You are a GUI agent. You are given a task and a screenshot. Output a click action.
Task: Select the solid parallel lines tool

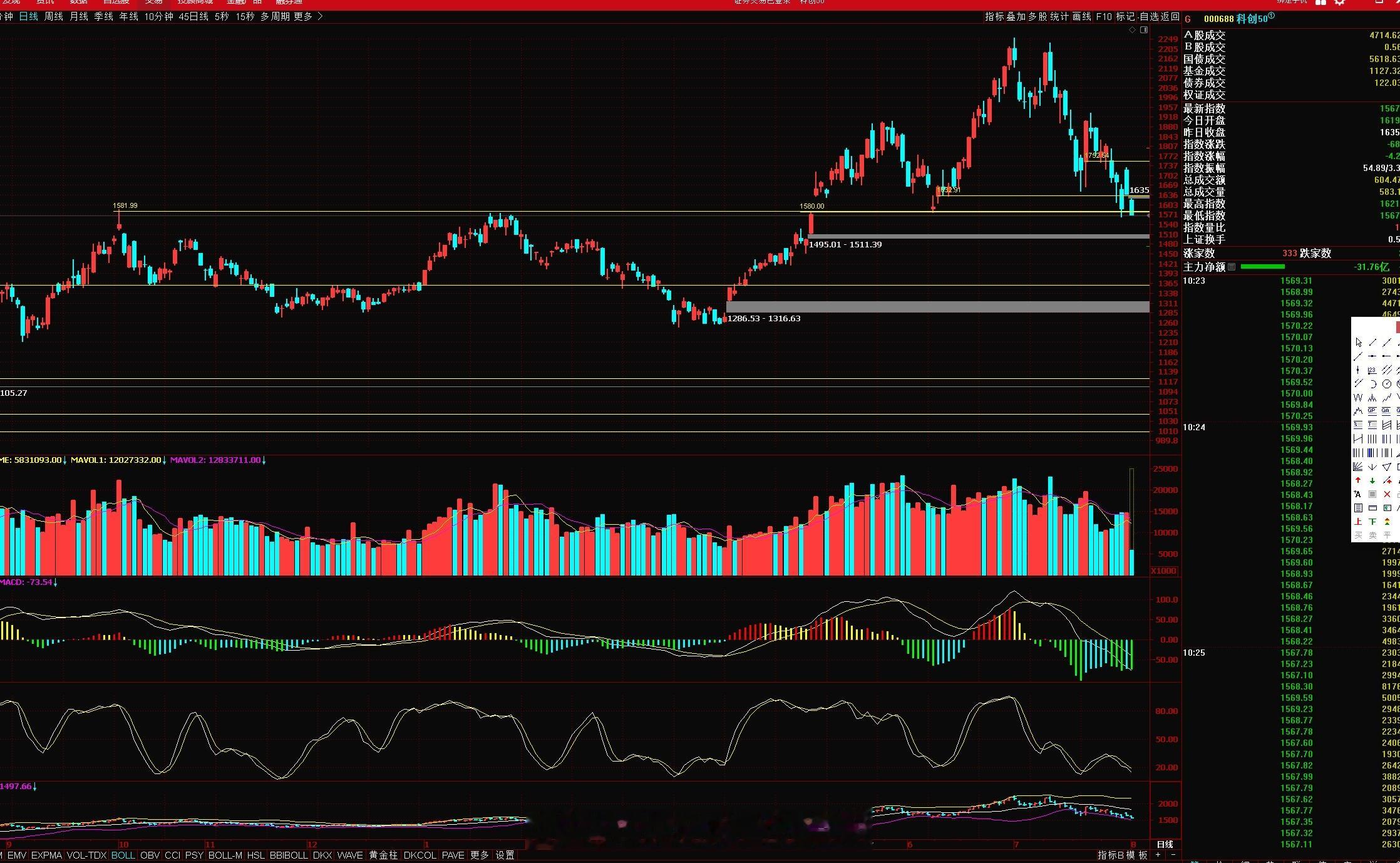(x=1387, y=370)
